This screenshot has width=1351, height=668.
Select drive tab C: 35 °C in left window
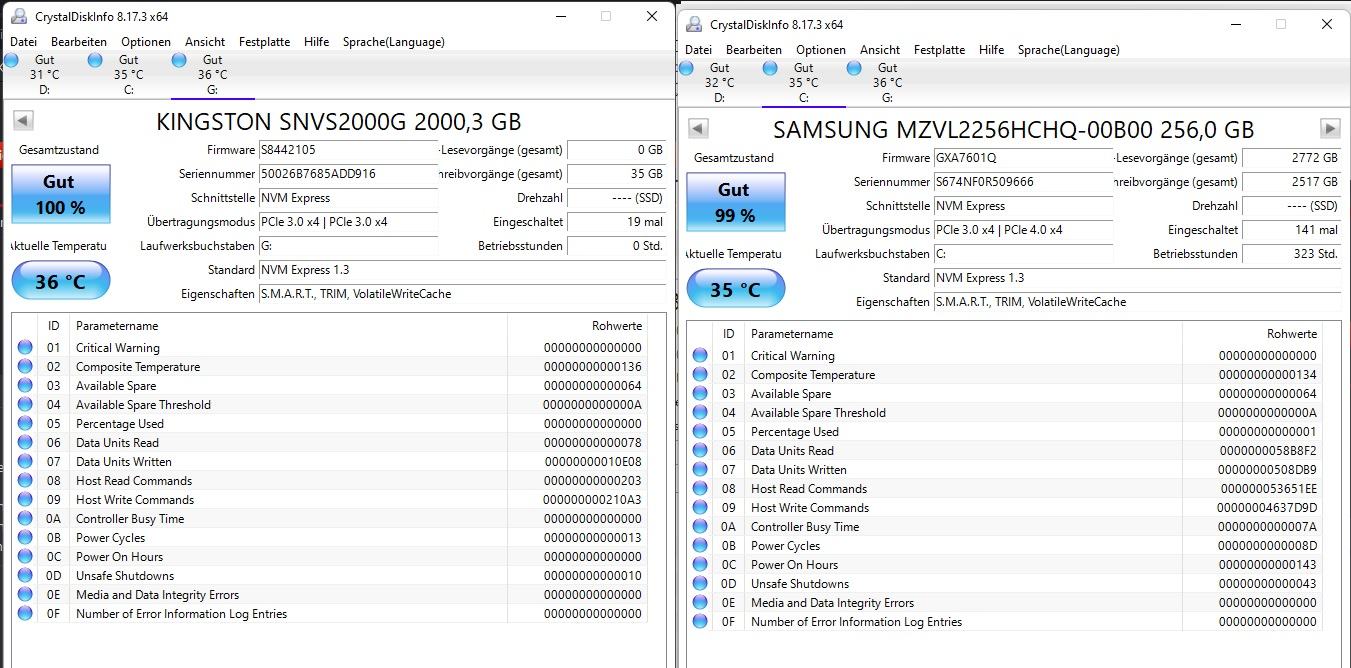tap(128, 75)
